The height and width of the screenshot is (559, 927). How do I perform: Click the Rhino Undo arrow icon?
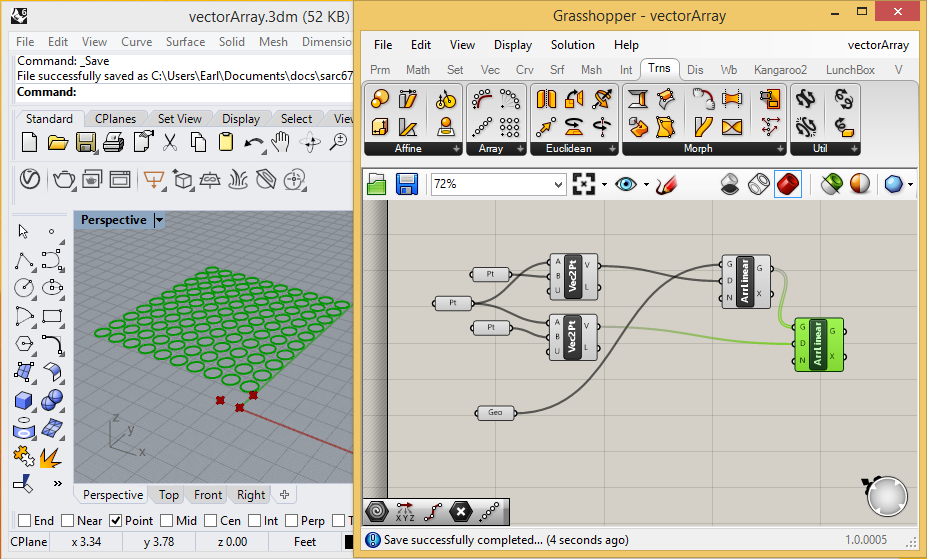254,143
